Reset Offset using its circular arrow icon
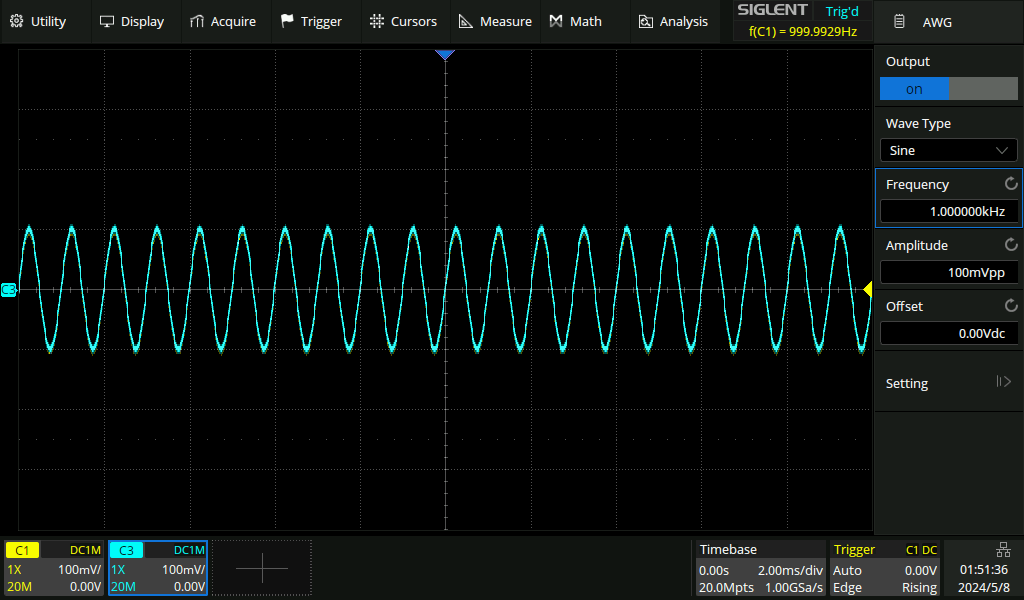Image resolution: width=1024 pixels, height=600 pixels. pos(1011,306)
